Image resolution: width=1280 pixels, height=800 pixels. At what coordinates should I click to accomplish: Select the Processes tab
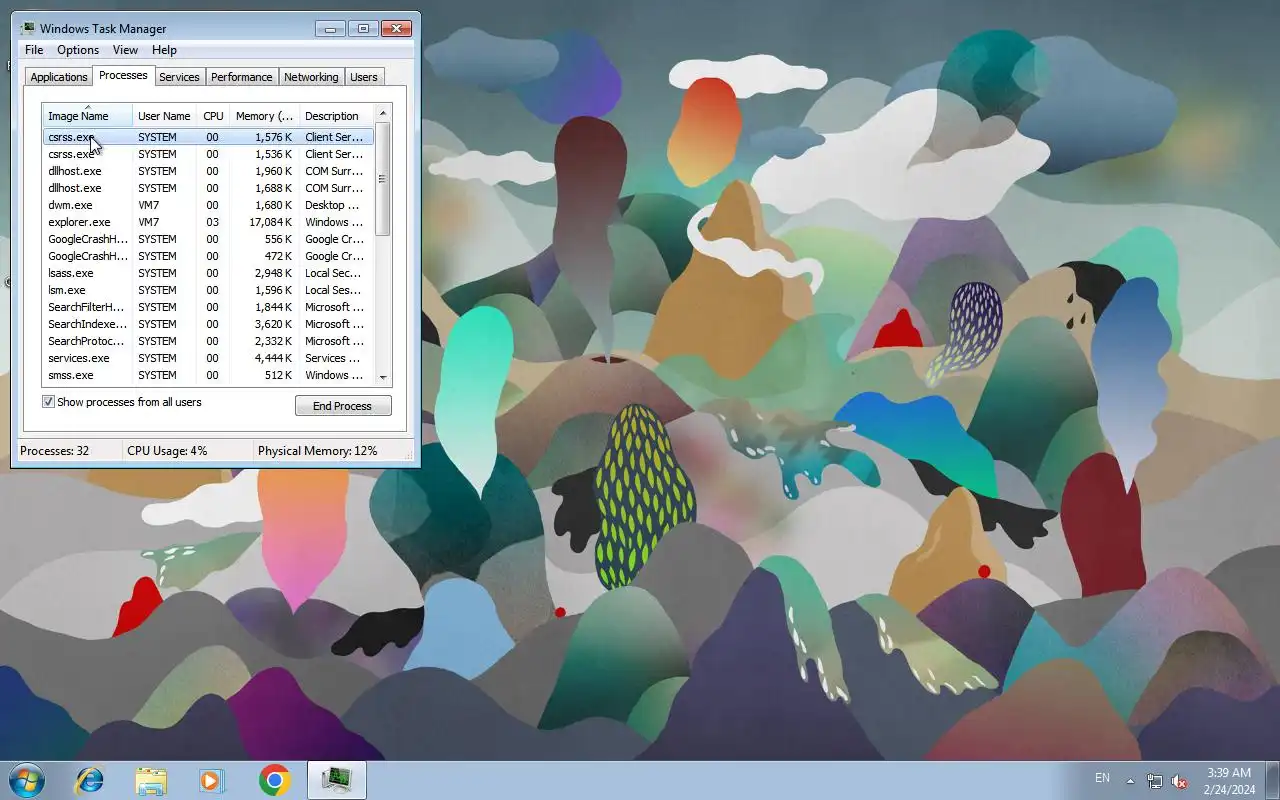[x=123, y=75]
